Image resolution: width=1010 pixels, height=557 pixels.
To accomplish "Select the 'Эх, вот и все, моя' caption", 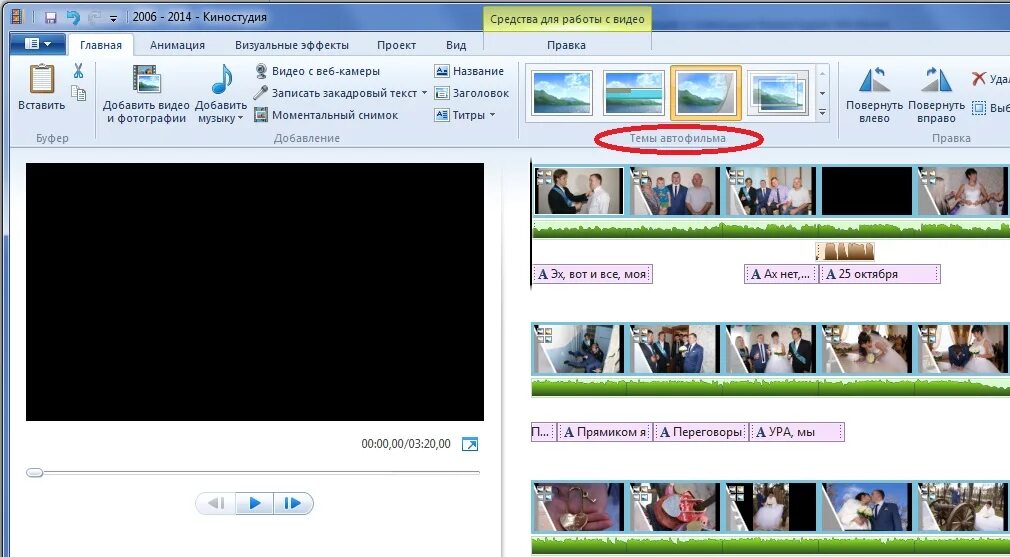I will pyautogui.click(x=593, y=274).
